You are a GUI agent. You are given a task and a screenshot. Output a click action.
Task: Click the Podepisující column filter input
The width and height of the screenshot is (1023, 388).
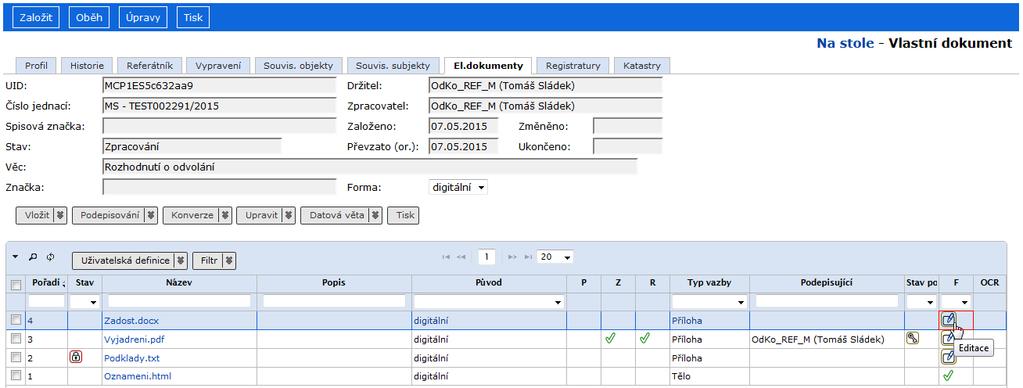coord(827,301)
